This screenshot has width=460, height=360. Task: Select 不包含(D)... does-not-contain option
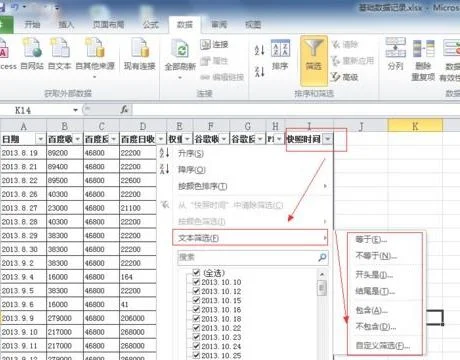(x=376, y=327)
